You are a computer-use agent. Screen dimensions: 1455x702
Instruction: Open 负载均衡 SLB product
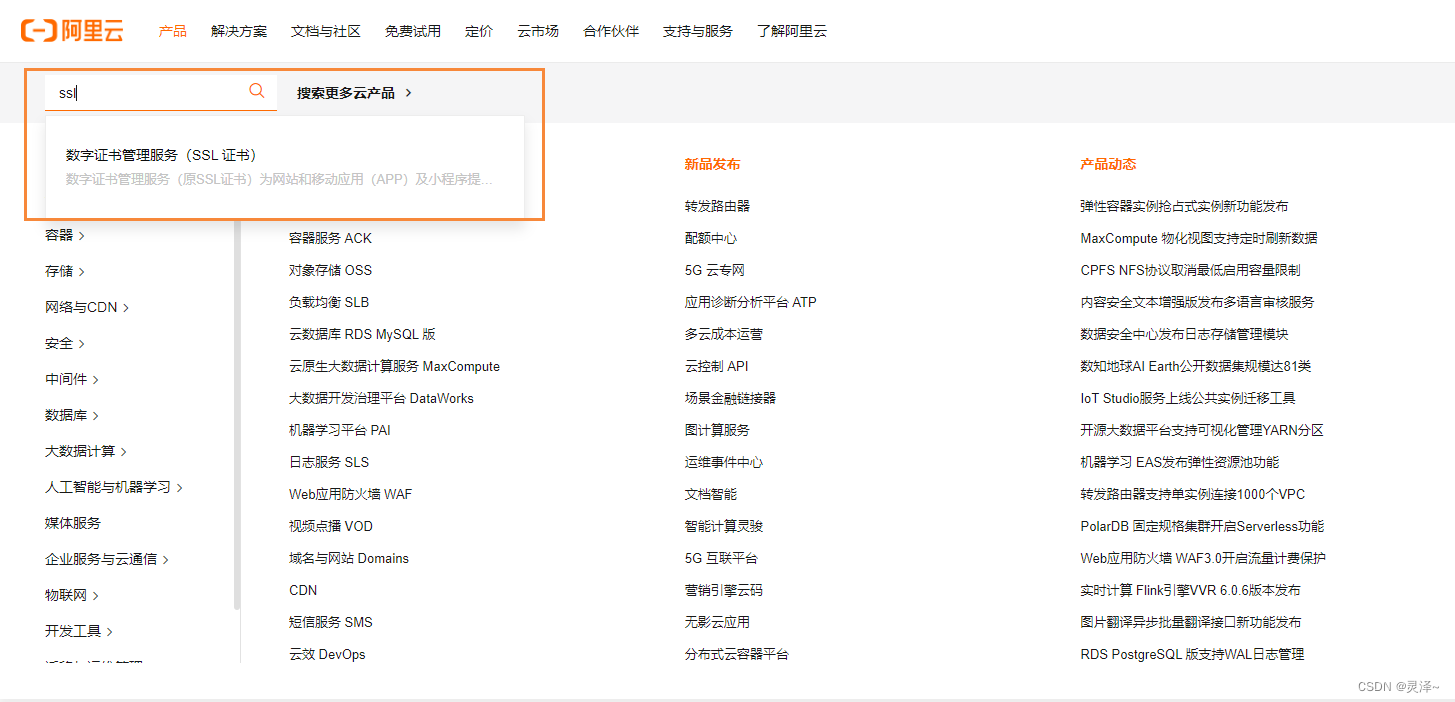(x=329, y=302)
